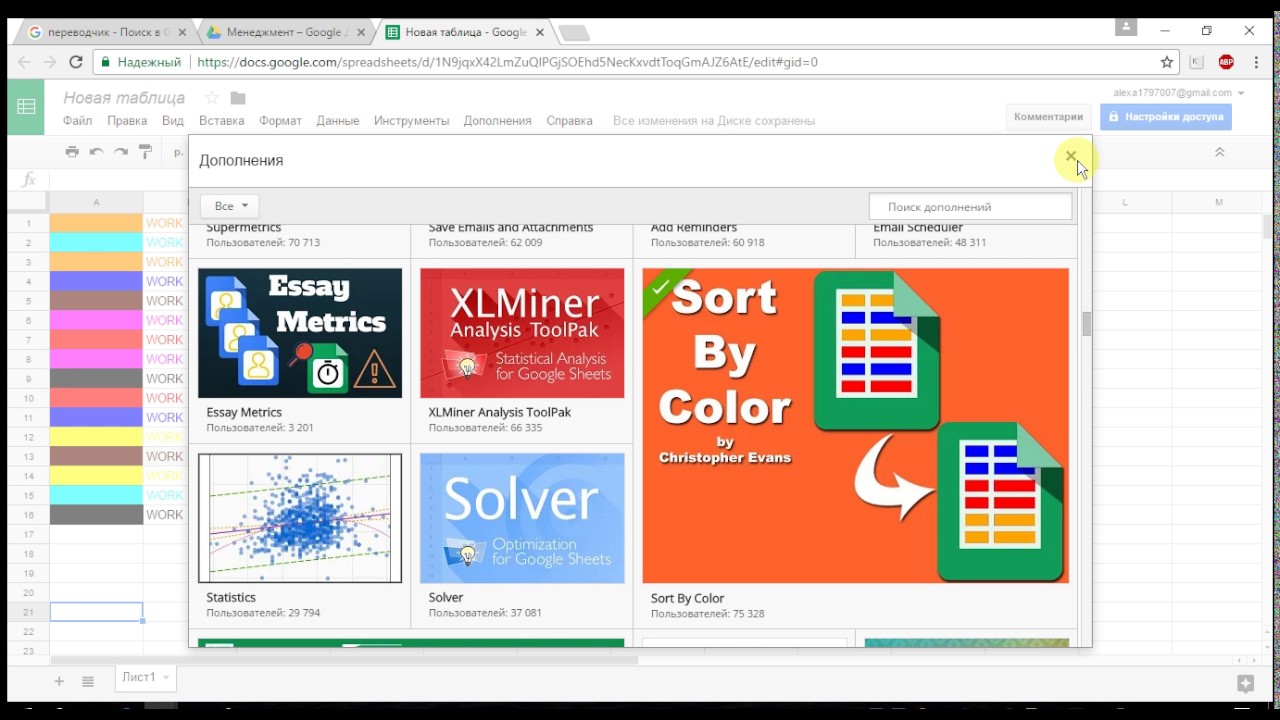Open the Данные menu
The width and height of the screenshot is (1280, 720).
coord(338,120)
